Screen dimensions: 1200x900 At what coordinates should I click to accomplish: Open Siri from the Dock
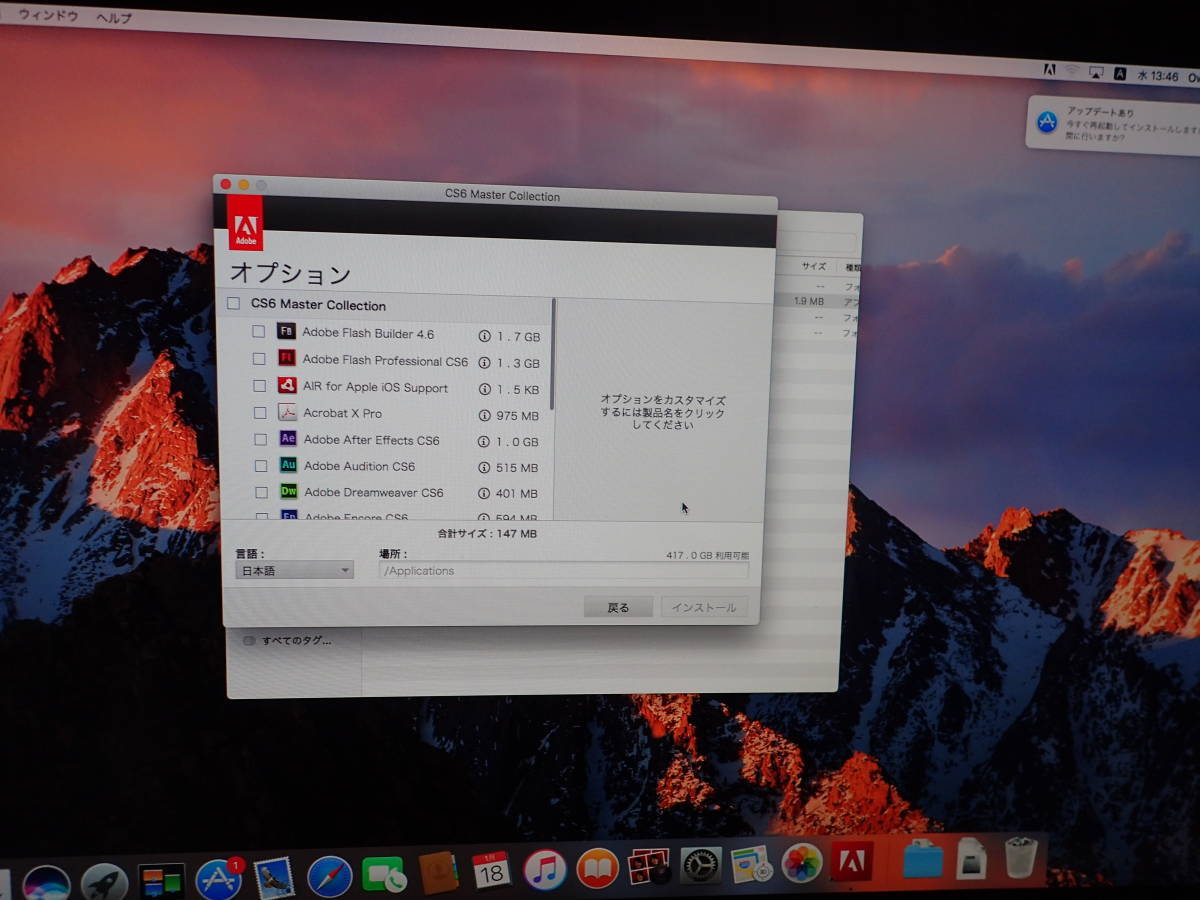46,884
